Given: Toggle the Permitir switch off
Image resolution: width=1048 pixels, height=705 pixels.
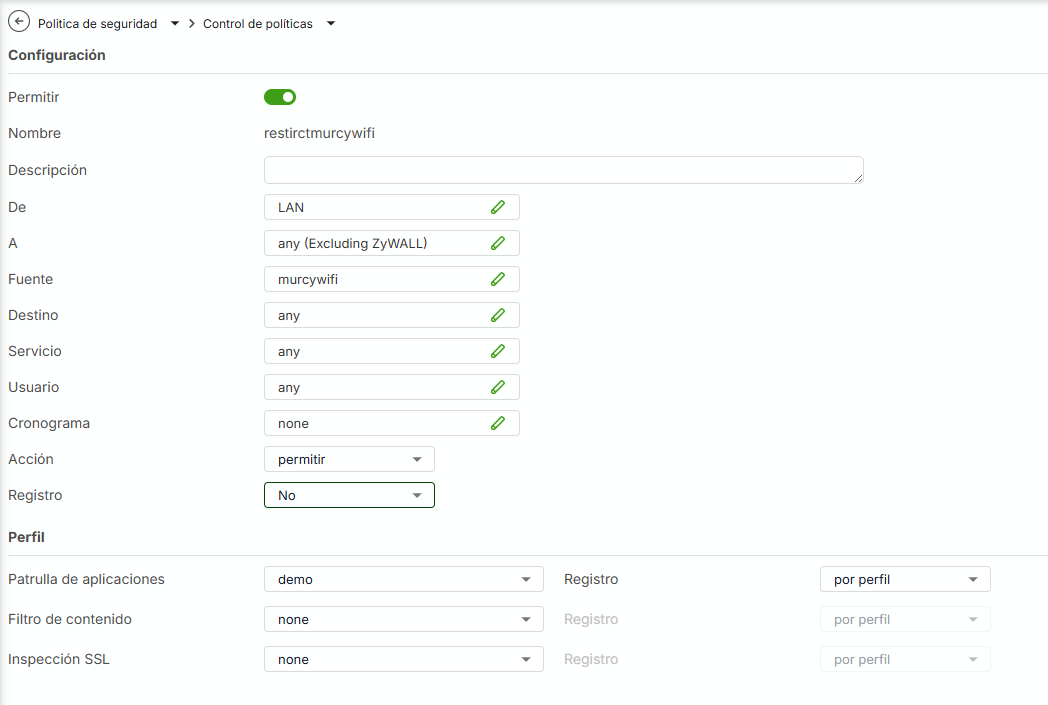Looking at the screenshot, I should [280, 97].
